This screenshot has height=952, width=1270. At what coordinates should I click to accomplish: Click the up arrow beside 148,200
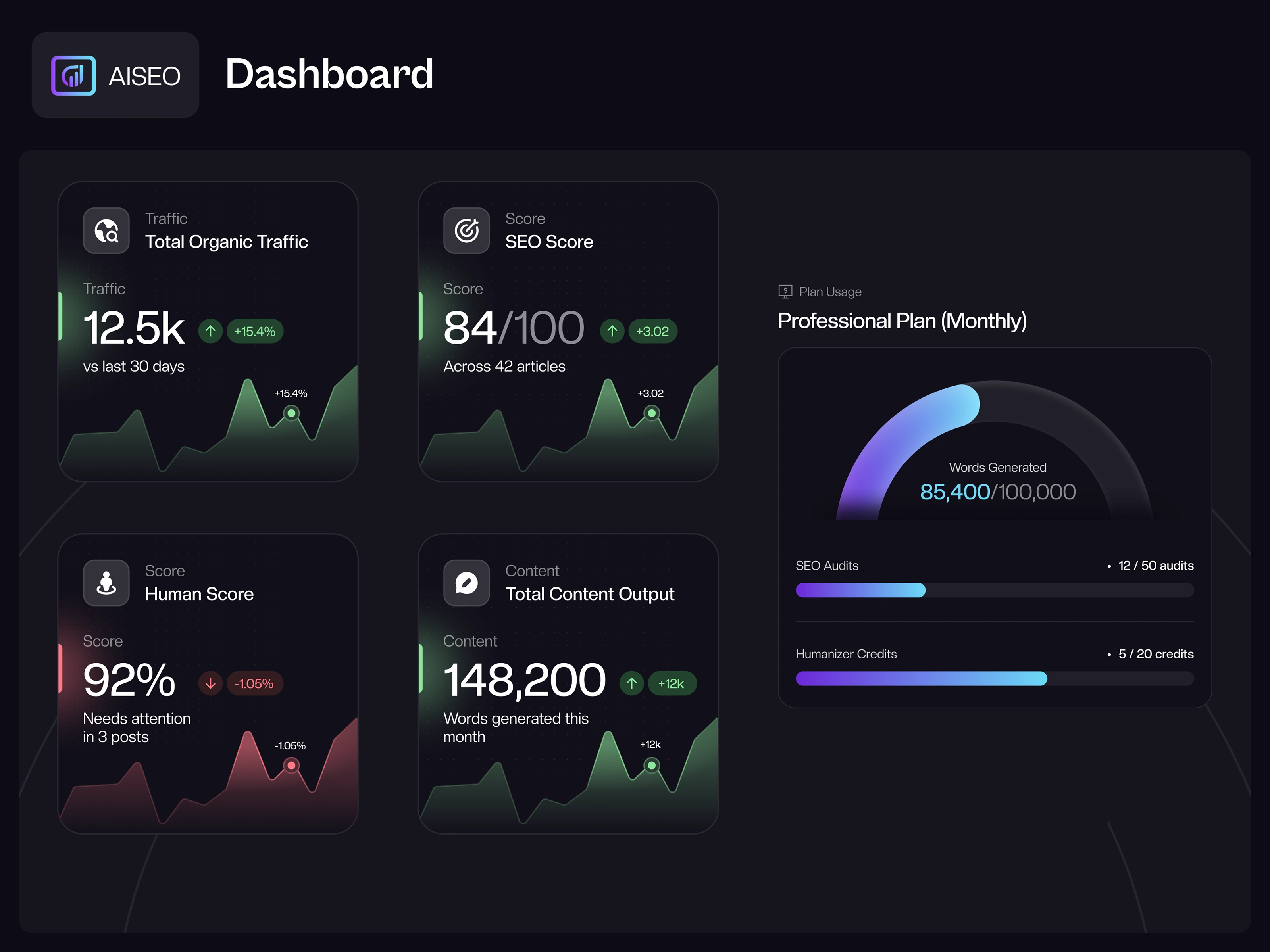[x=631, y=683]
